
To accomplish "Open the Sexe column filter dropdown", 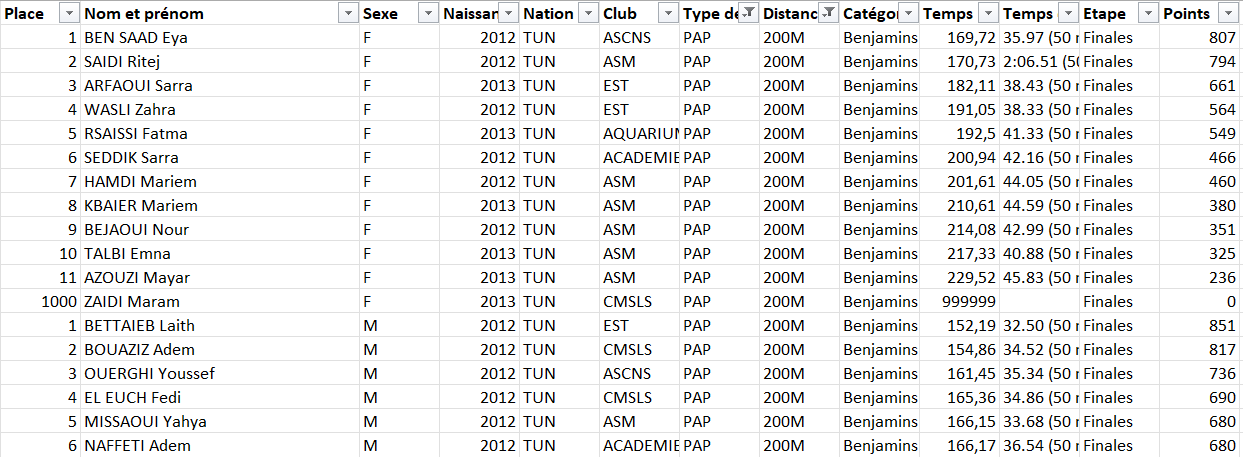I will click(x=428, y=13).
